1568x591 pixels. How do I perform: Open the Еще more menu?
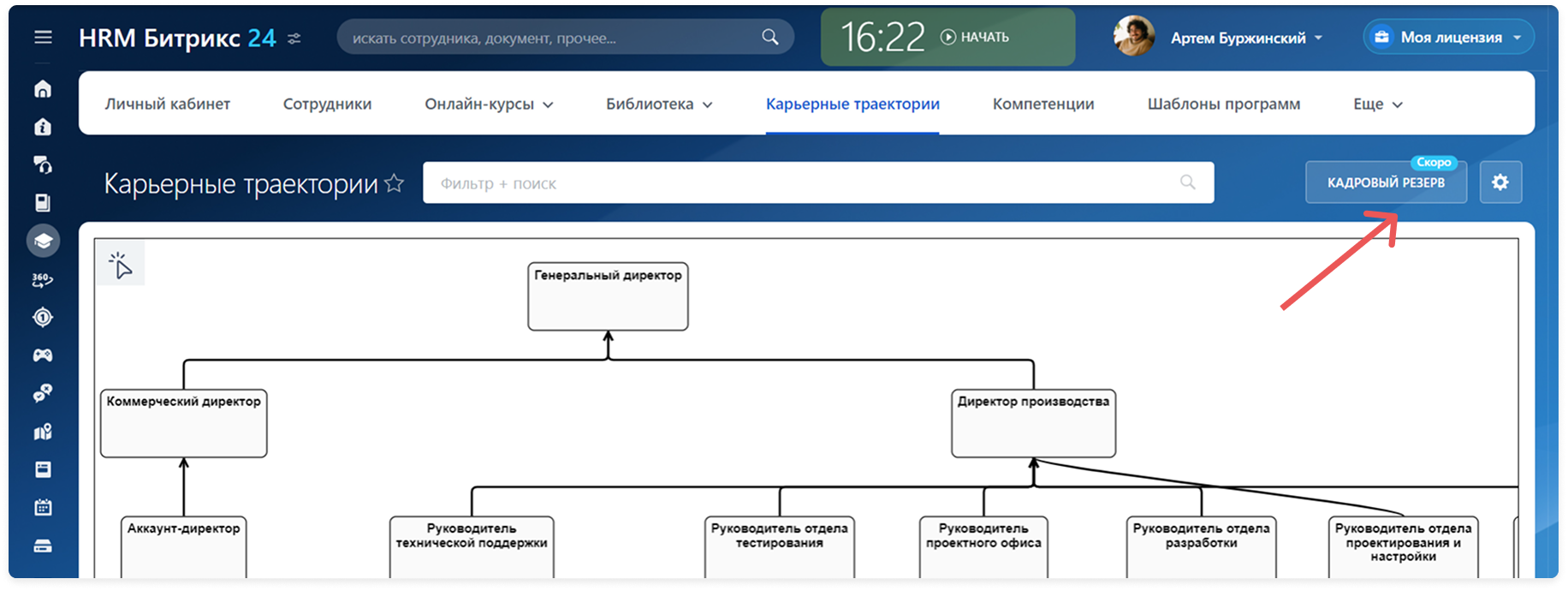(x=1377, y=104)
